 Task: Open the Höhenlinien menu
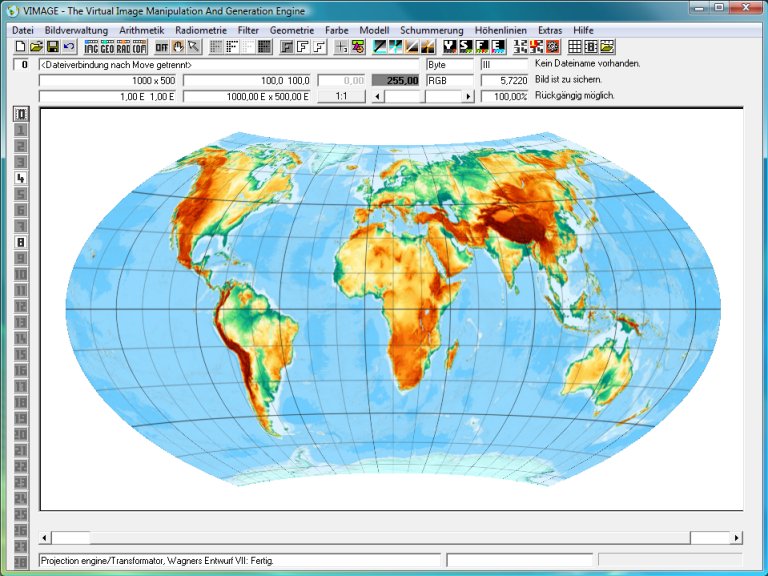[x=501, y=31]
